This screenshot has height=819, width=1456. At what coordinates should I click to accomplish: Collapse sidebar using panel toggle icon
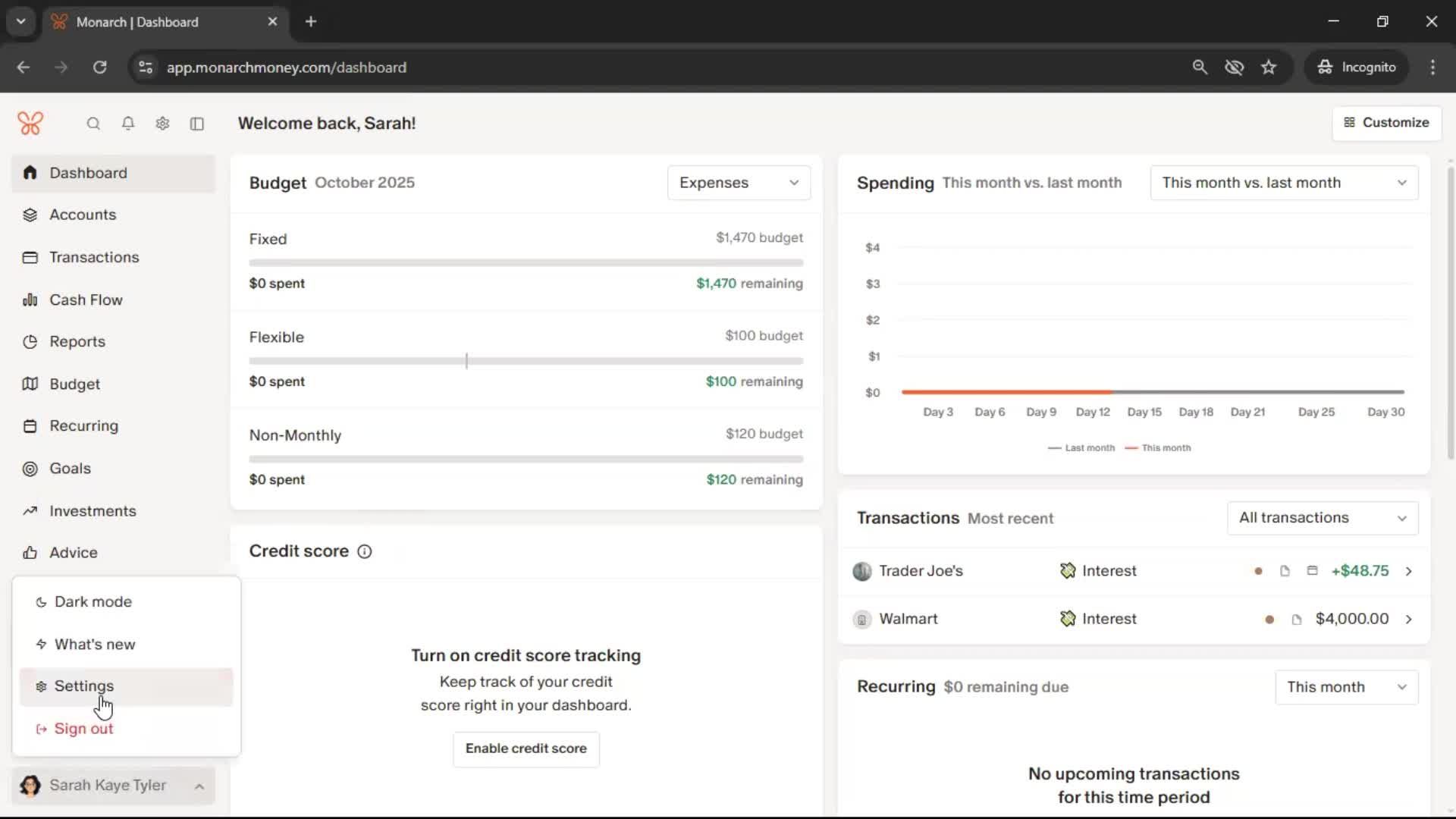coord(197,124)
